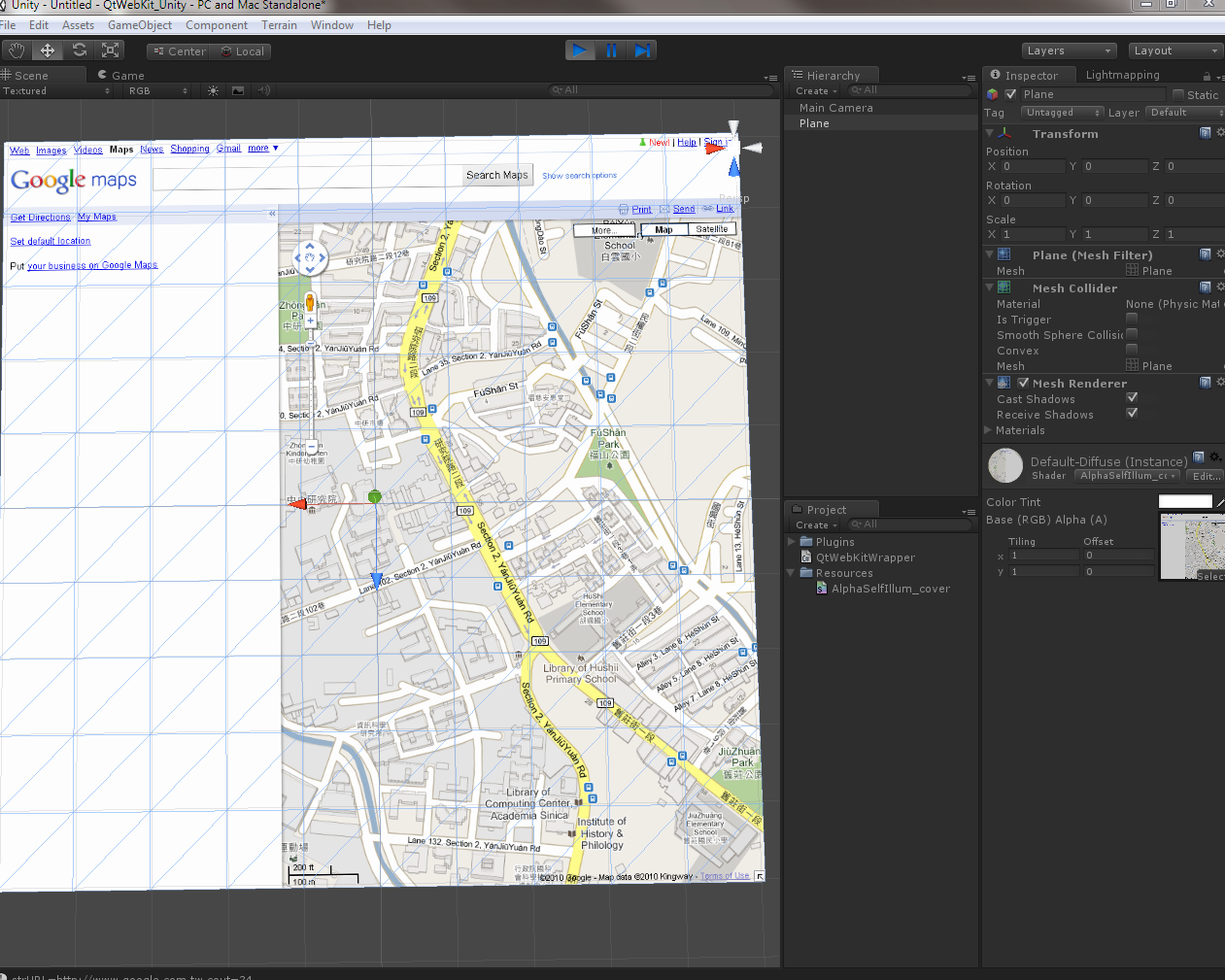Open Mesh Renderer component help icon

1206,383
